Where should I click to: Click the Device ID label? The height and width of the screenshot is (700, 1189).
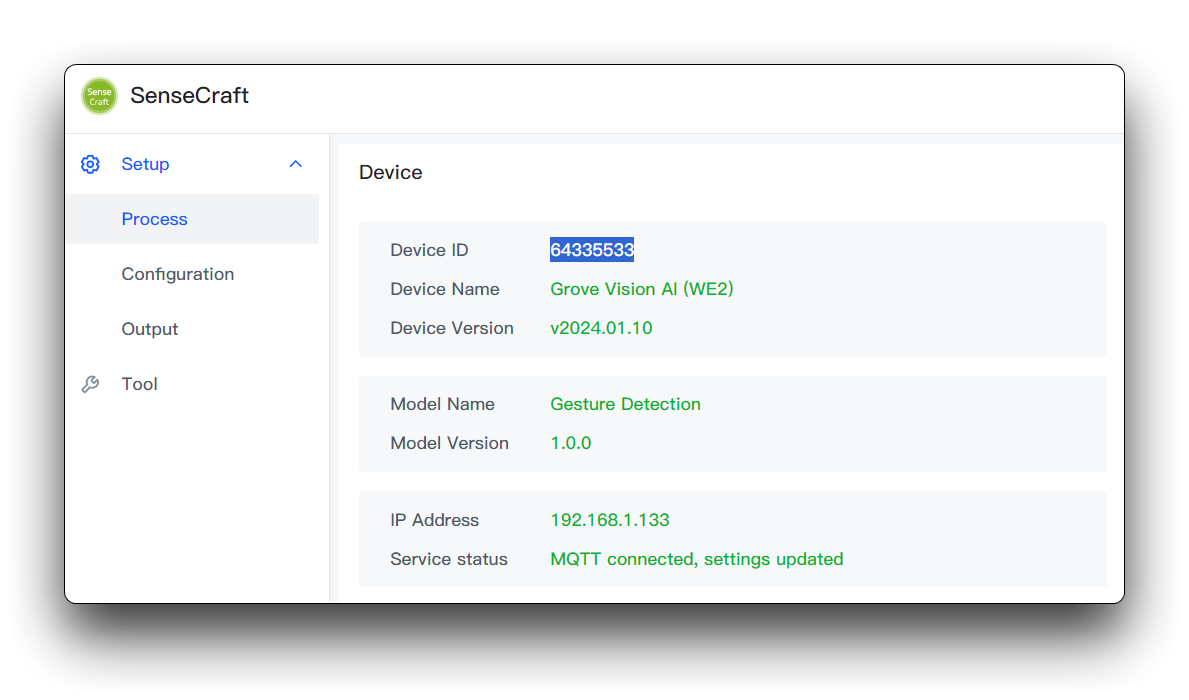point(429,250)
